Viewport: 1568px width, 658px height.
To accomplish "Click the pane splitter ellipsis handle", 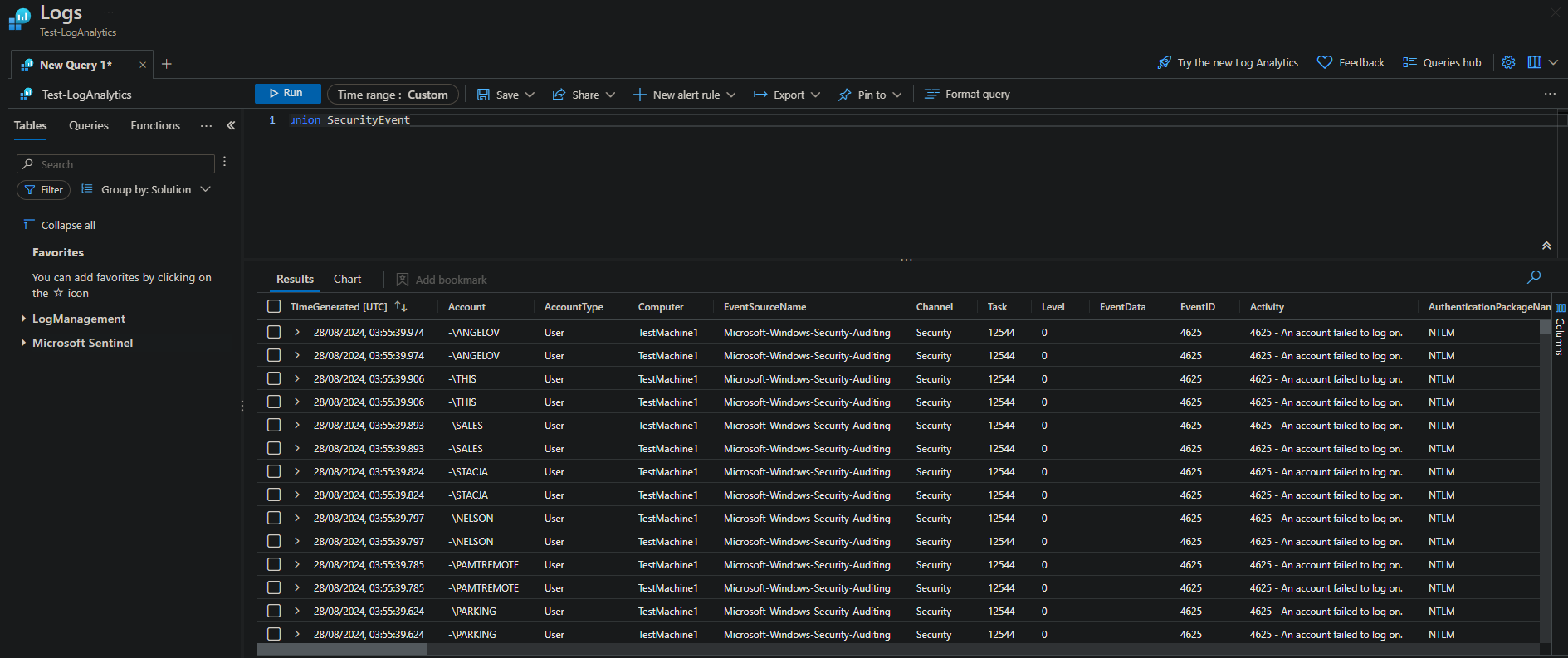I will [x=906, y=260].
